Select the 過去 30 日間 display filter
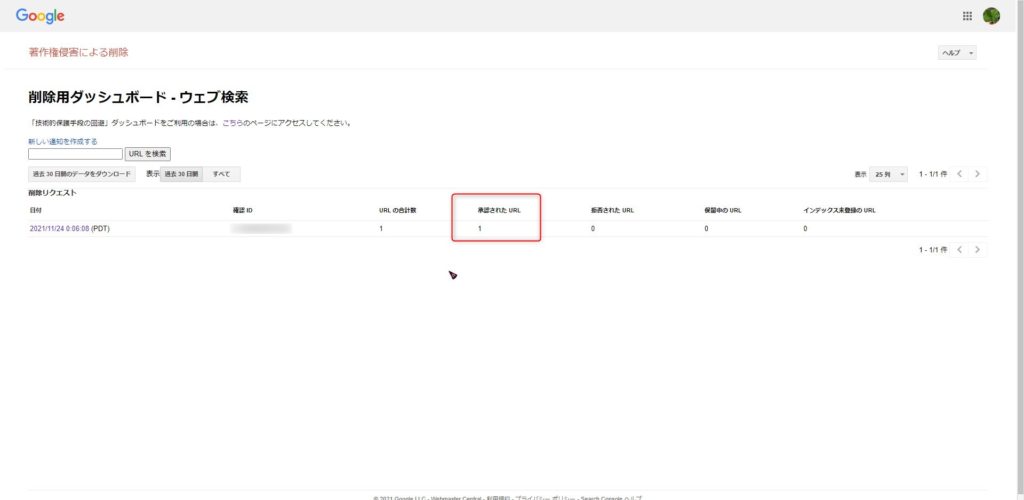 (x=181, y=174)
